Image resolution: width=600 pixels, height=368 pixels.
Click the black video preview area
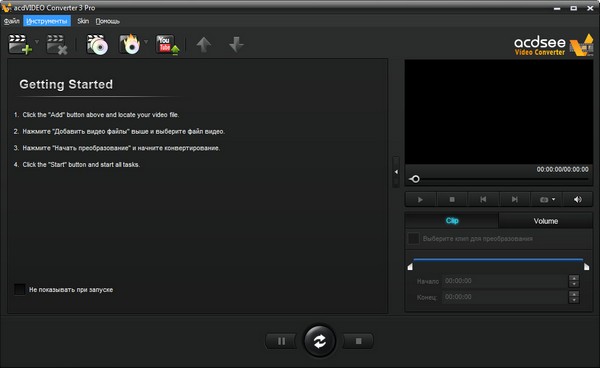click(499, 112)
